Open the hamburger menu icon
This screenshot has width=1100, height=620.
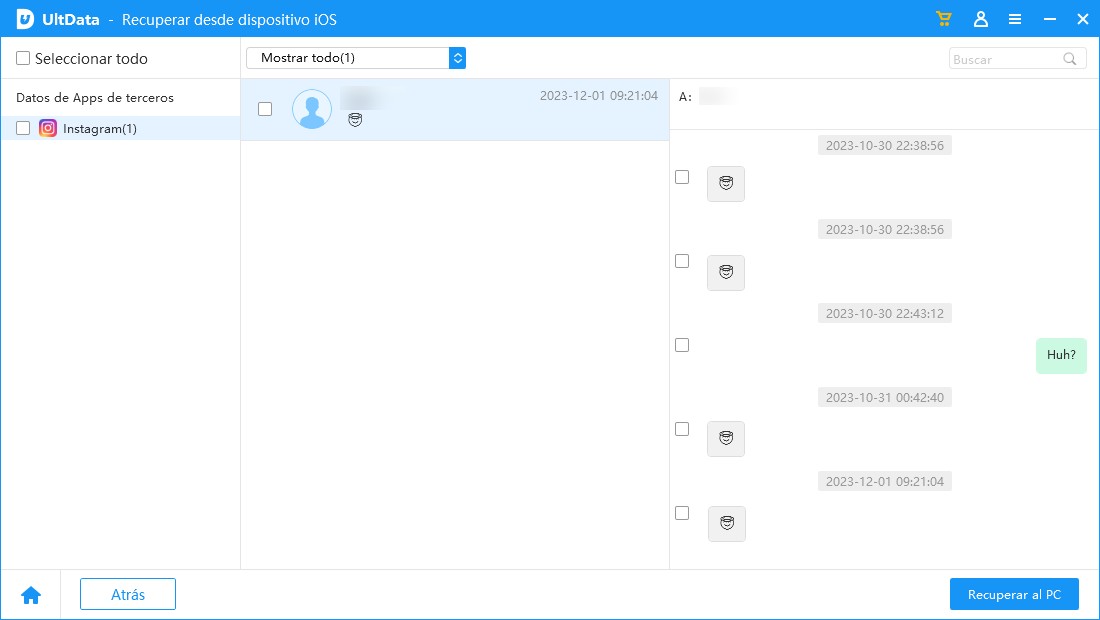[1014, 19]
